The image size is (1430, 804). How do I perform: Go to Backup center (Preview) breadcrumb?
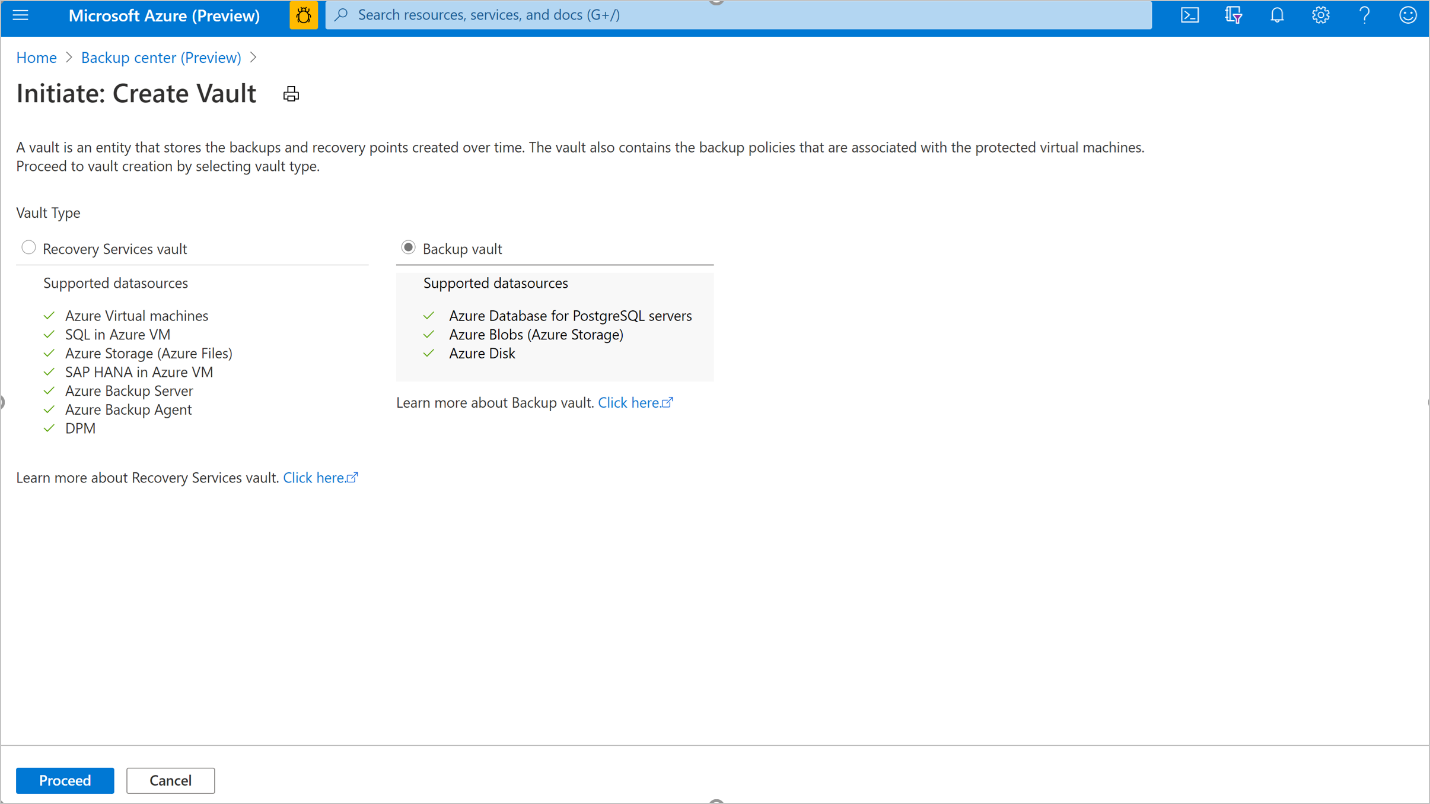[x=161, y=58]
